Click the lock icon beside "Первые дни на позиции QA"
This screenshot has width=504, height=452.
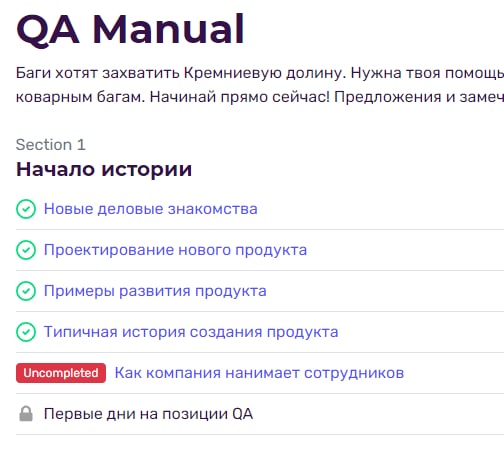(x=26, y=414)
